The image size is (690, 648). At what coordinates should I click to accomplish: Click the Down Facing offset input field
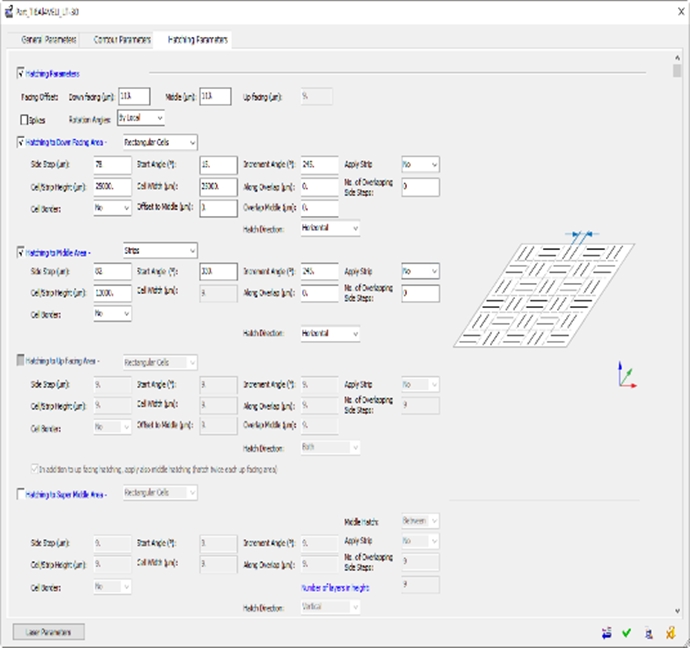coord(133,96)
